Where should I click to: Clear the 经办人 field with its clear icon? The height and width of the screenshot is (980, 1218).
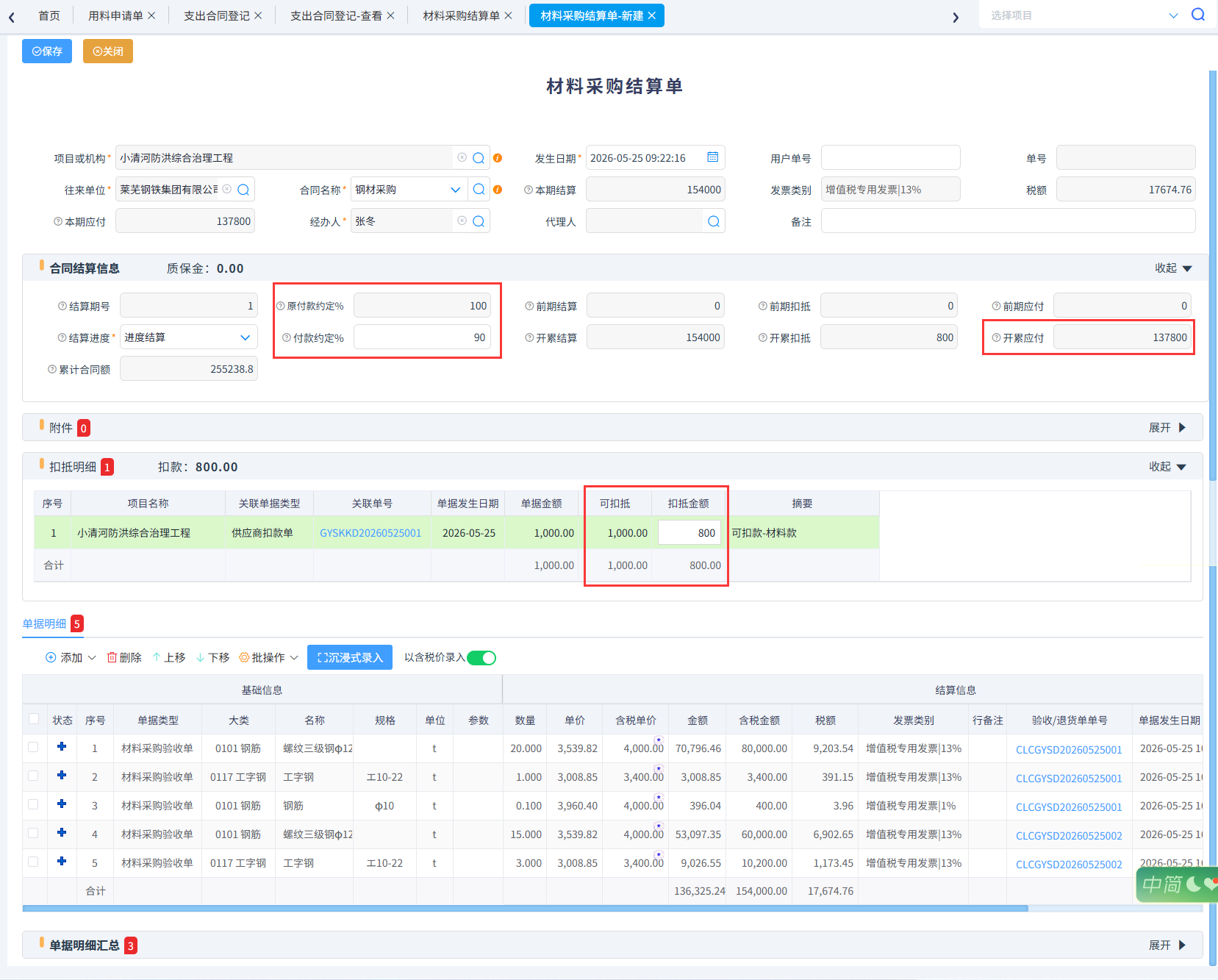[x=462, y=221]
